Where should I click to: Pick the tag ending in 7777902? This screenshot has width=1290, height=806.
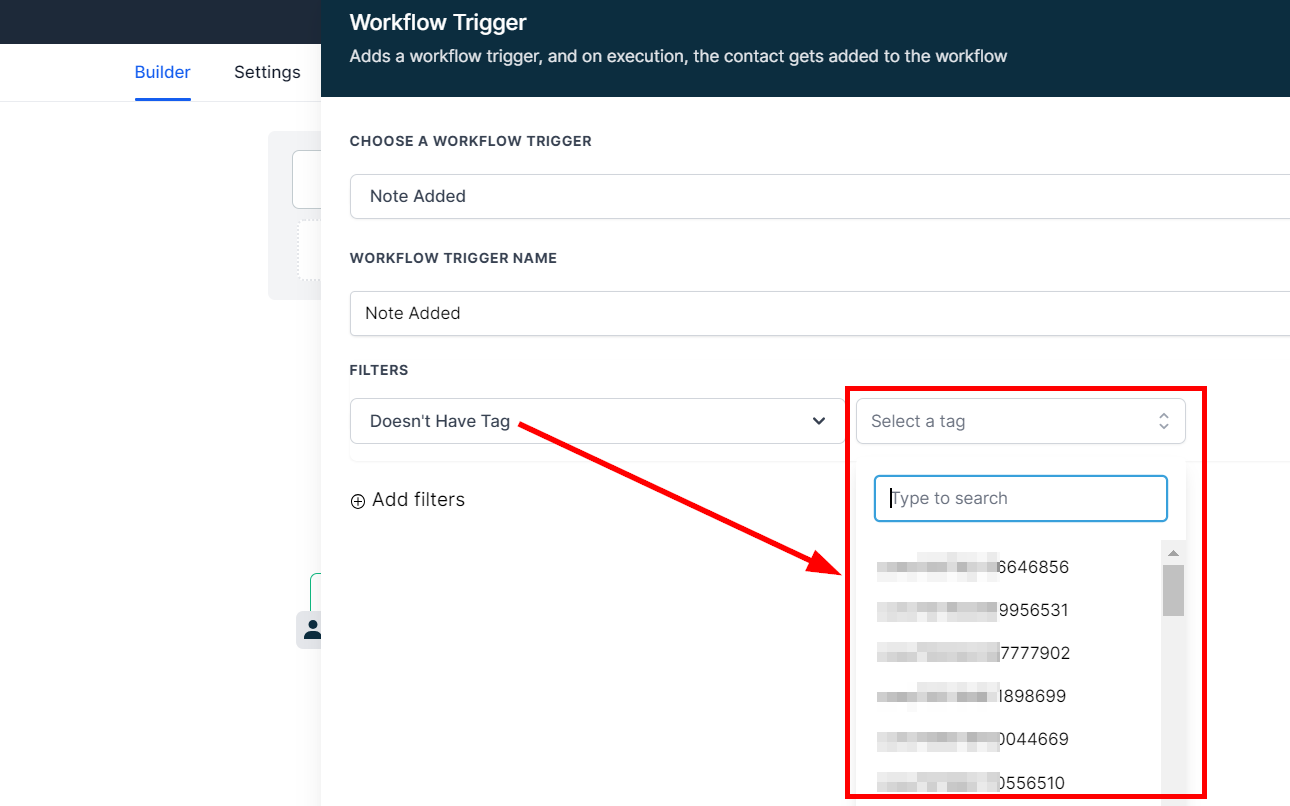[972, 653]
